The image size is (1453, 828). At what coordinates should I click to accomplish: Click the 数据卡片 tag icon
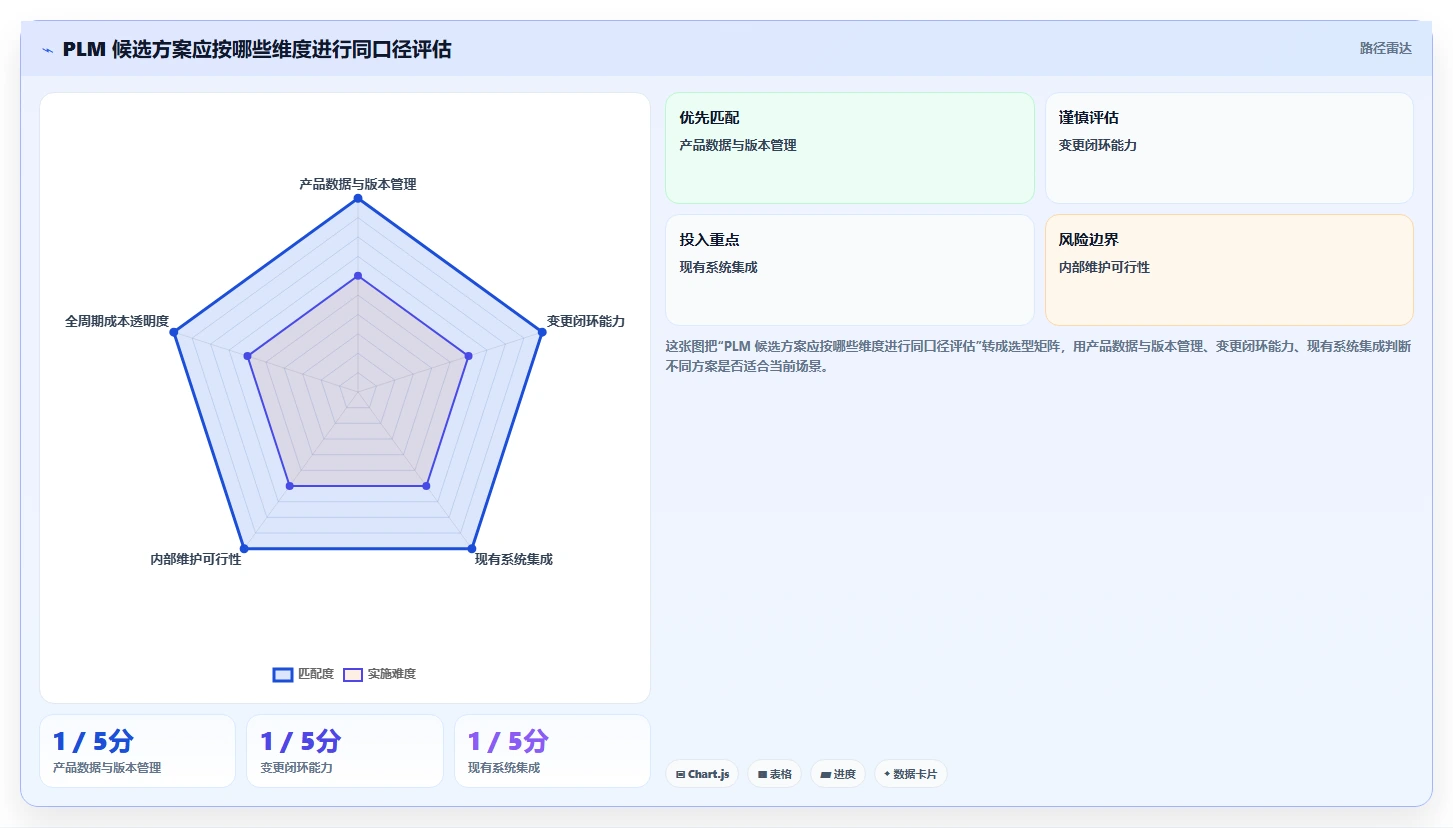[x=887, y=774]
